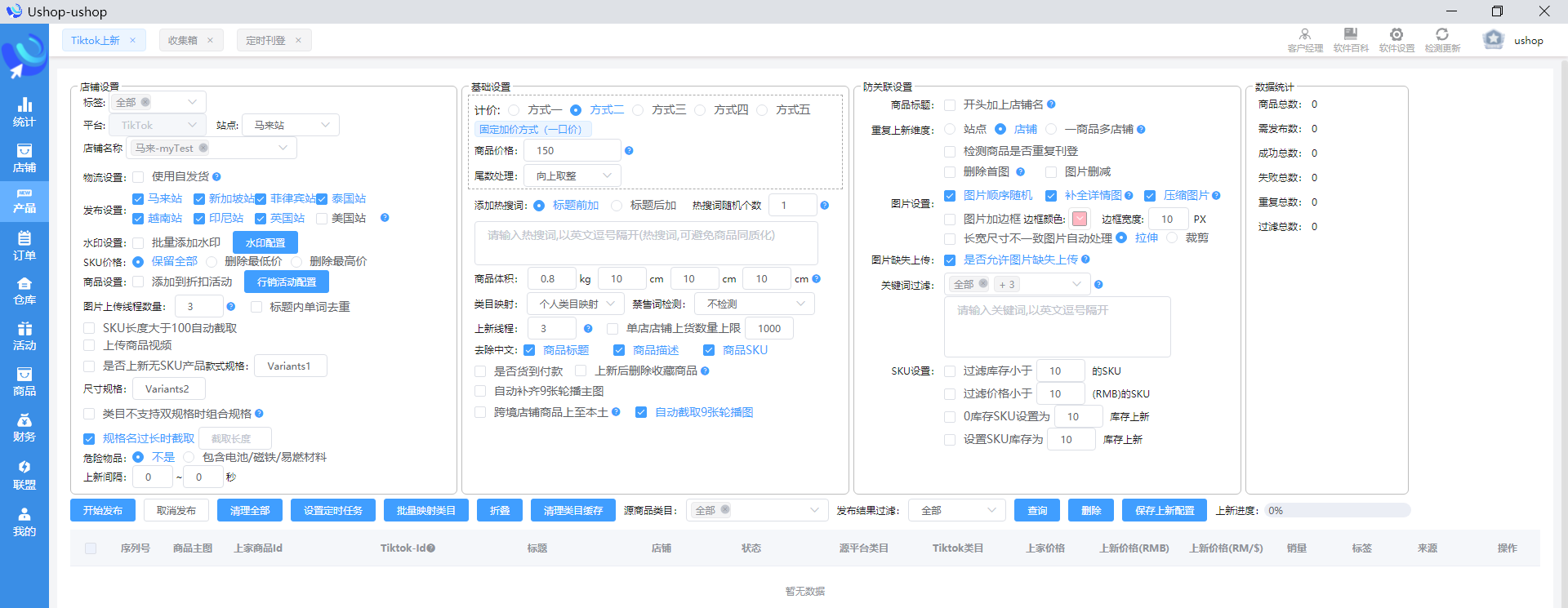
Task: Focus the keyword filter text area
Action: click(x=1058, y=326)
